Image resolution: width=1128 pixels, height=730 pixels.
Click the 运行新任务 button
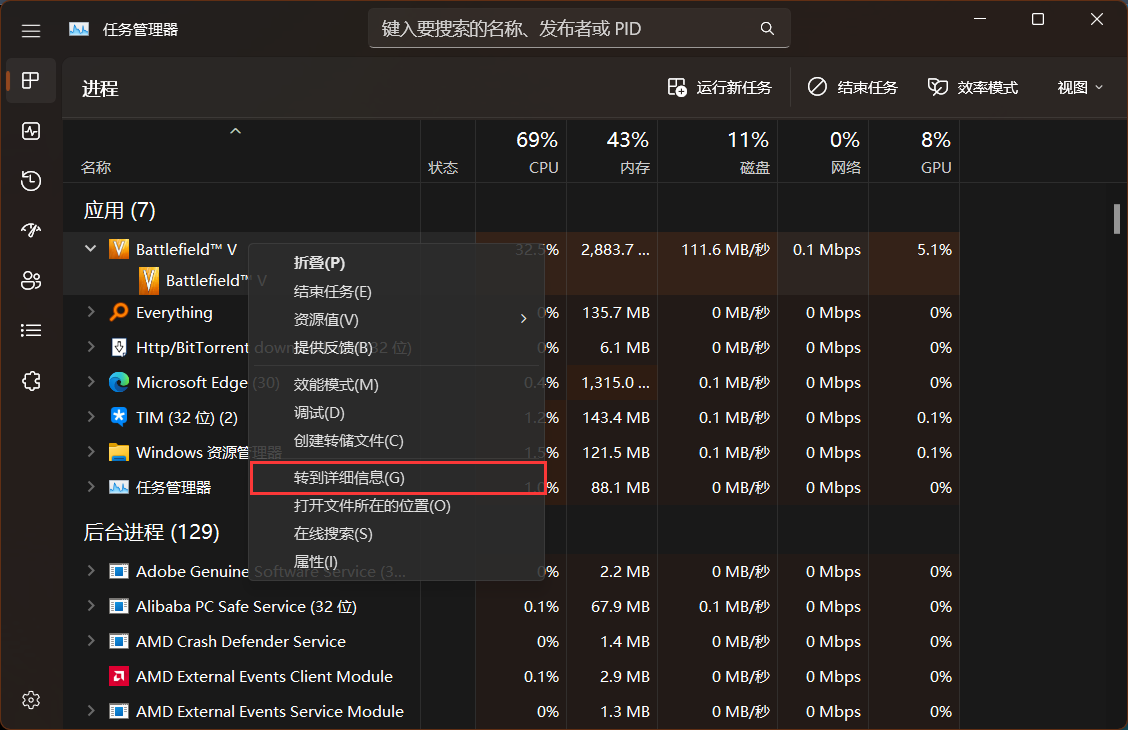pos(719,88)
